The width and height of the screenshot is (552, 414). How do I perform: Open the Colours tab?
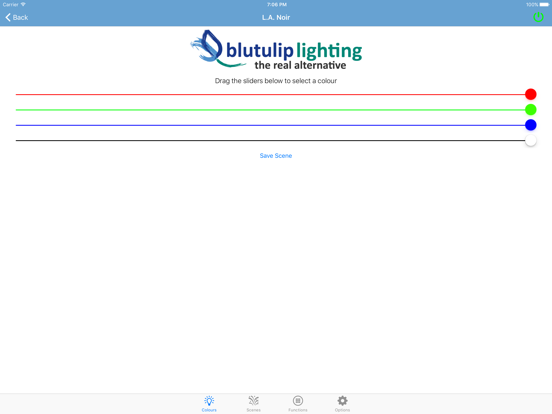pos(209,403)
